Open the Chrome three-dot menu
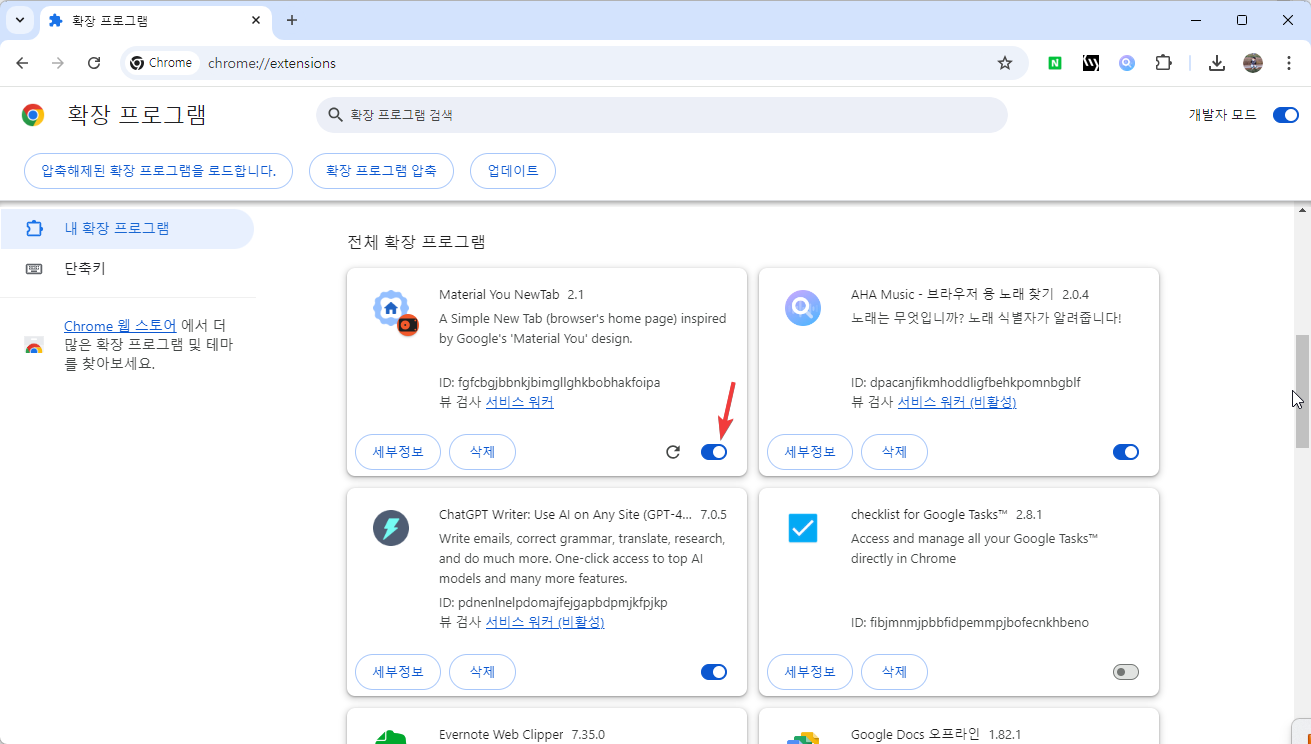Image resolution: width=1311 pixels, height=744 pixels. click(1287, 63)
